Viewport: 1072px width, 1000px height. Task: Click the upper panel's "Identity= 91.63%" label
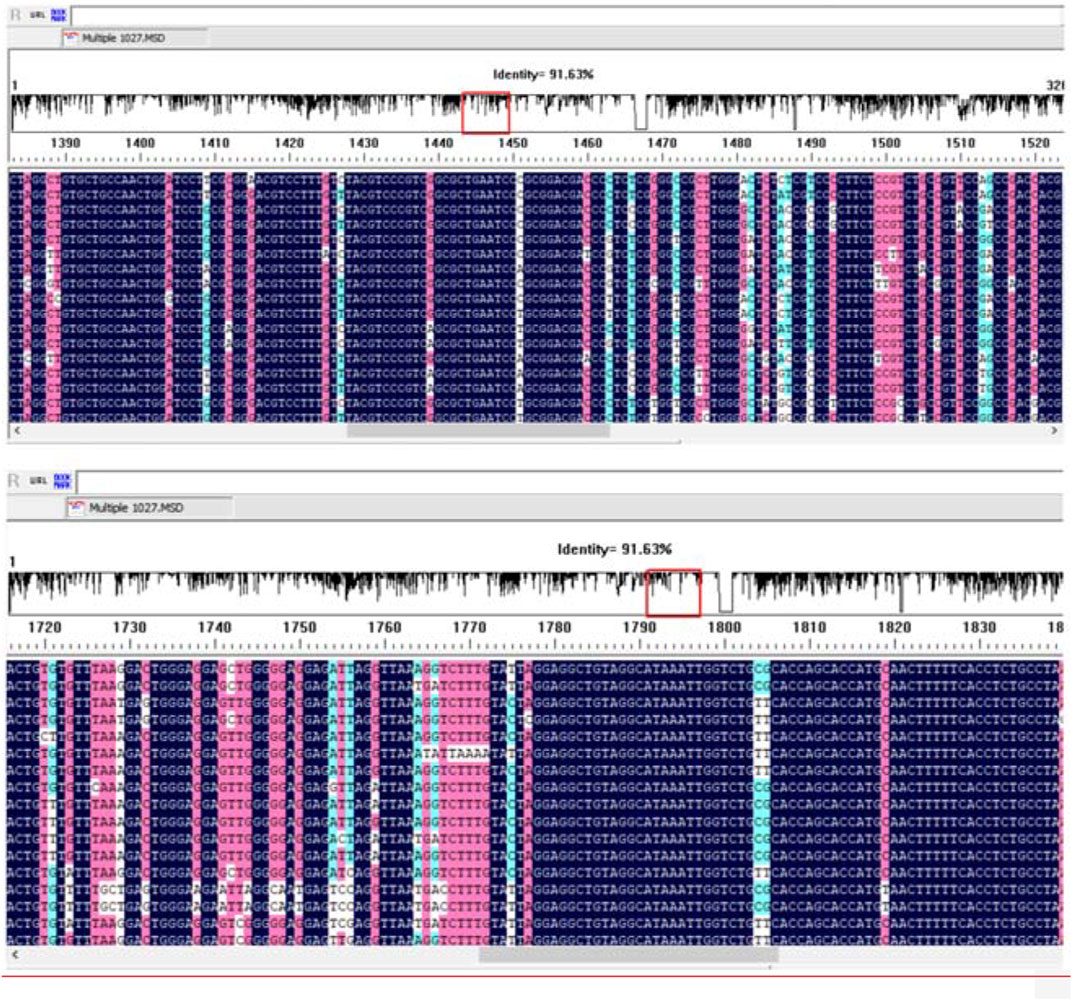pyautogui.click(x=543, y=74)
